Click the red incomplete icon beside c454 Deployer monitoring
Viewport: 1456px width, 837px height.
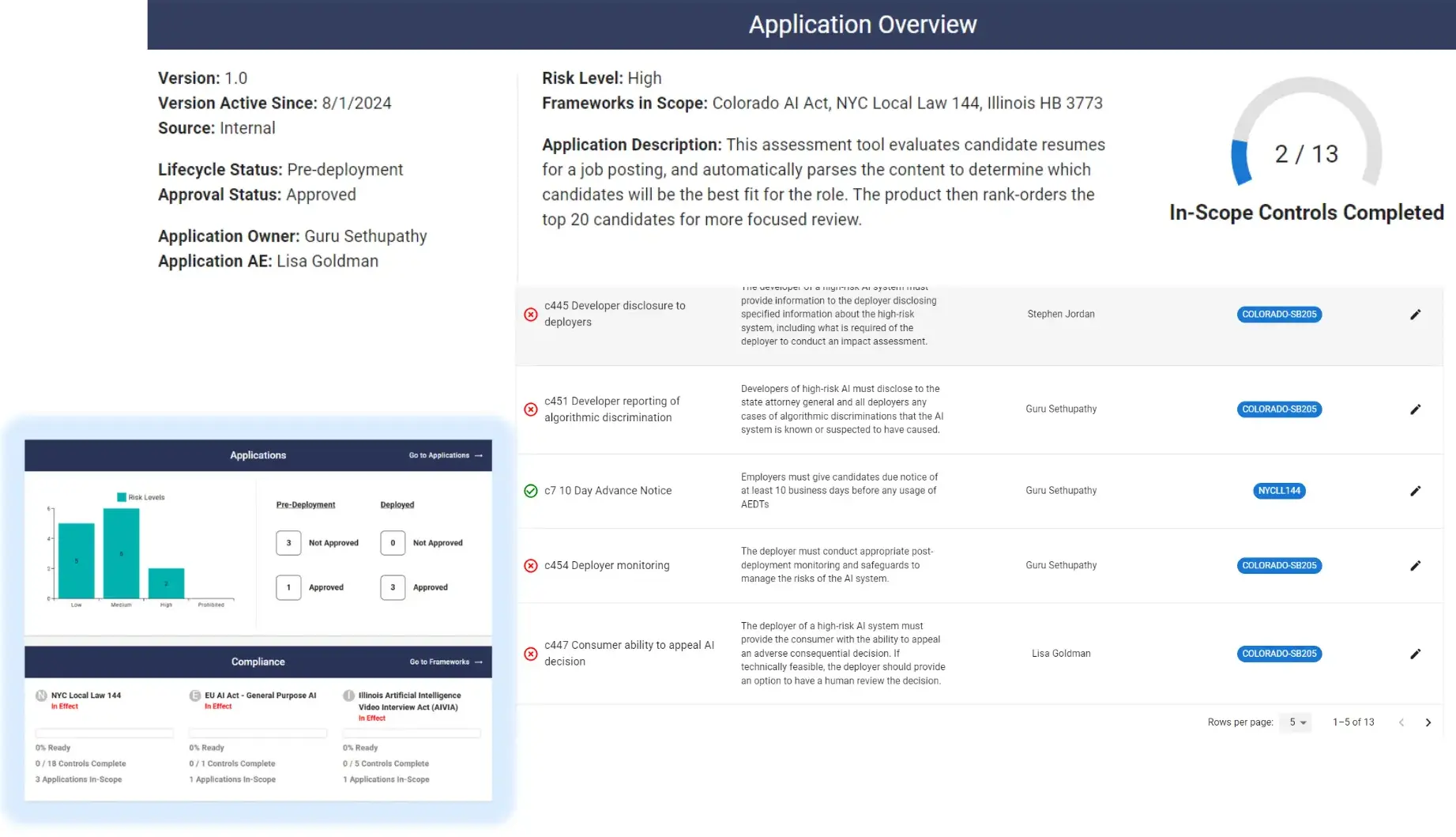[530, 565]
